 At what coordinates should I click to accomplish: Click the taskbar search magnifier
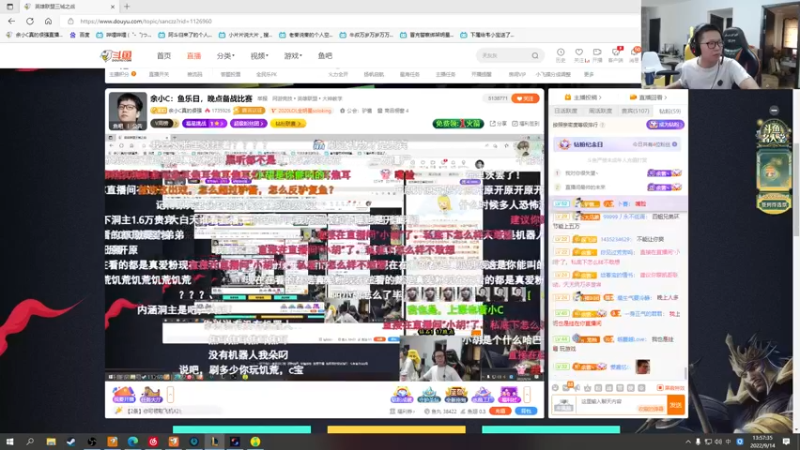[30, 442]
